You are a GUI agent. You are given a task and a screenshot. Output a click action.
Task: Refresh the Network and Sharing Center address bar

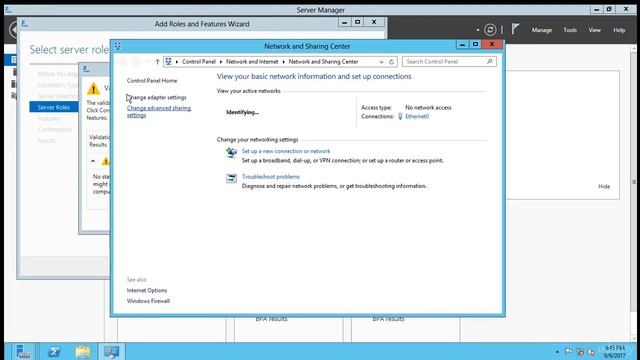click(391, 62)
